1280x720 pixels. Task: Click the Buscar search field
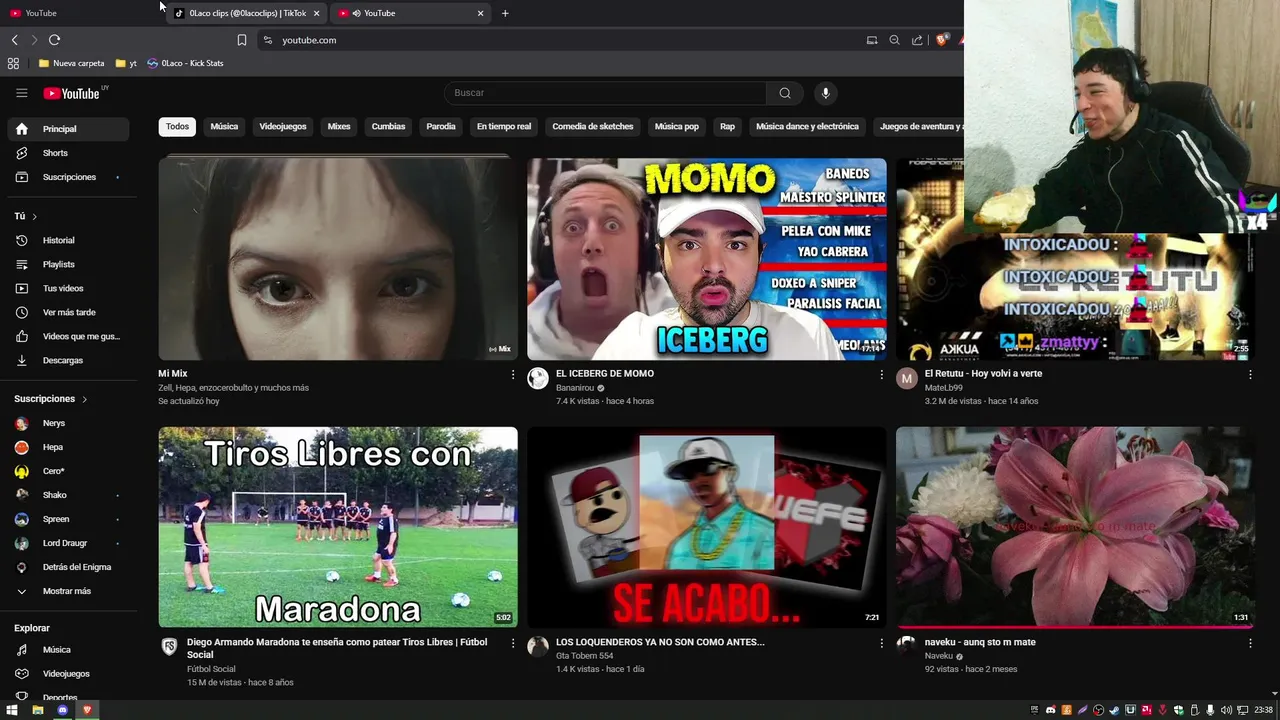pos(605,93)
